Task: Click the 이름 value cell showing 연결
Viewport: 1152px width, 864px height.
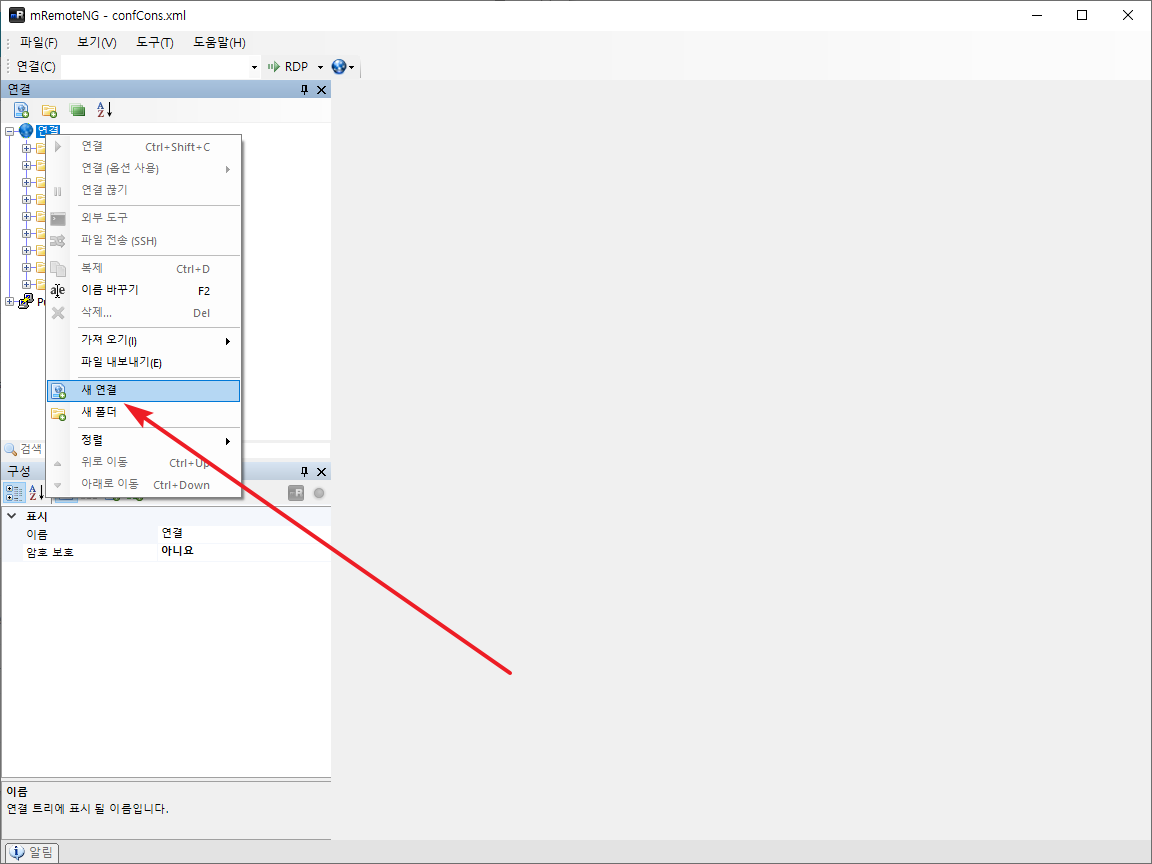Action: tap(245, 533)
